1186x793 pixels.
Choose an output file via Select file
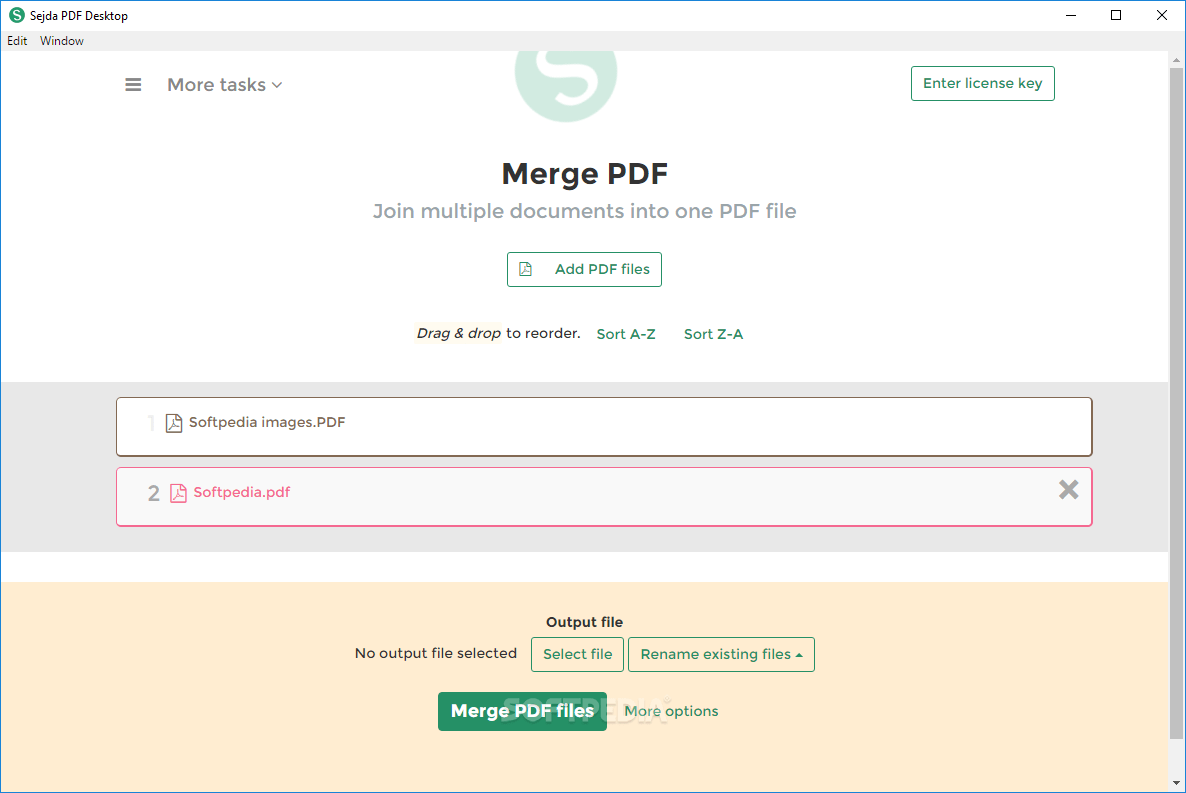[577, 654]
